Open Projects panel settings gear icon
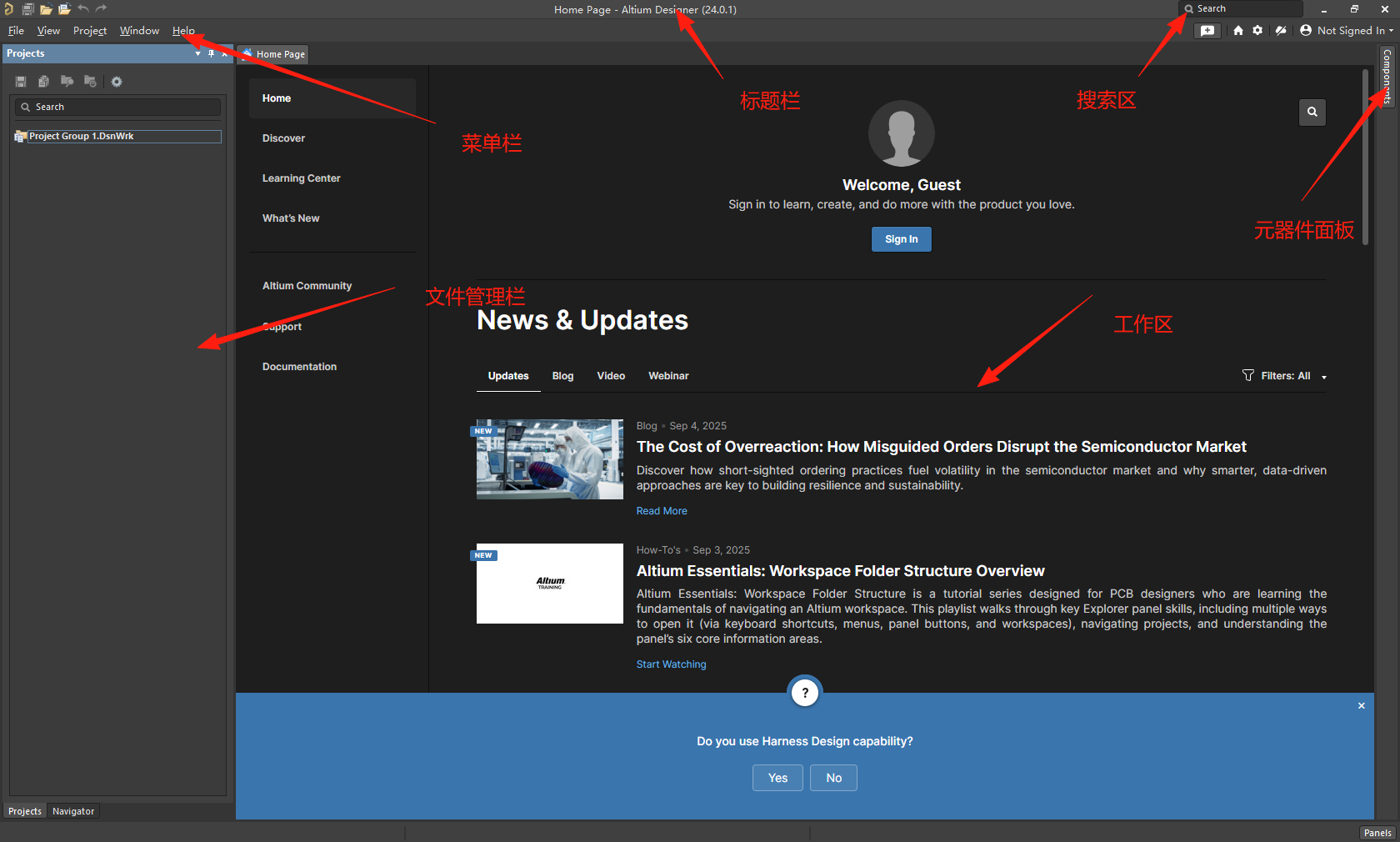This screenshot has width=1400, height=842. click(117, 82)
